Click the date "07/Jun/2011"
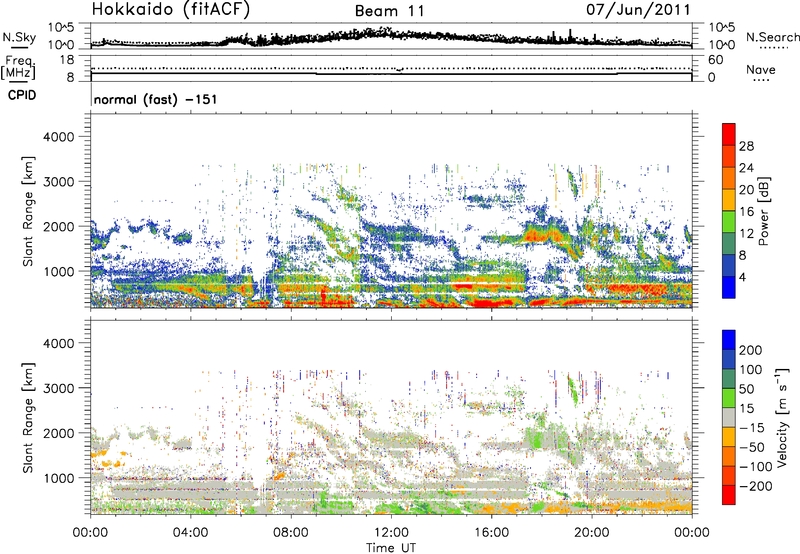Image resolution: width=800 pixels, height=554 pixels. 638,9
